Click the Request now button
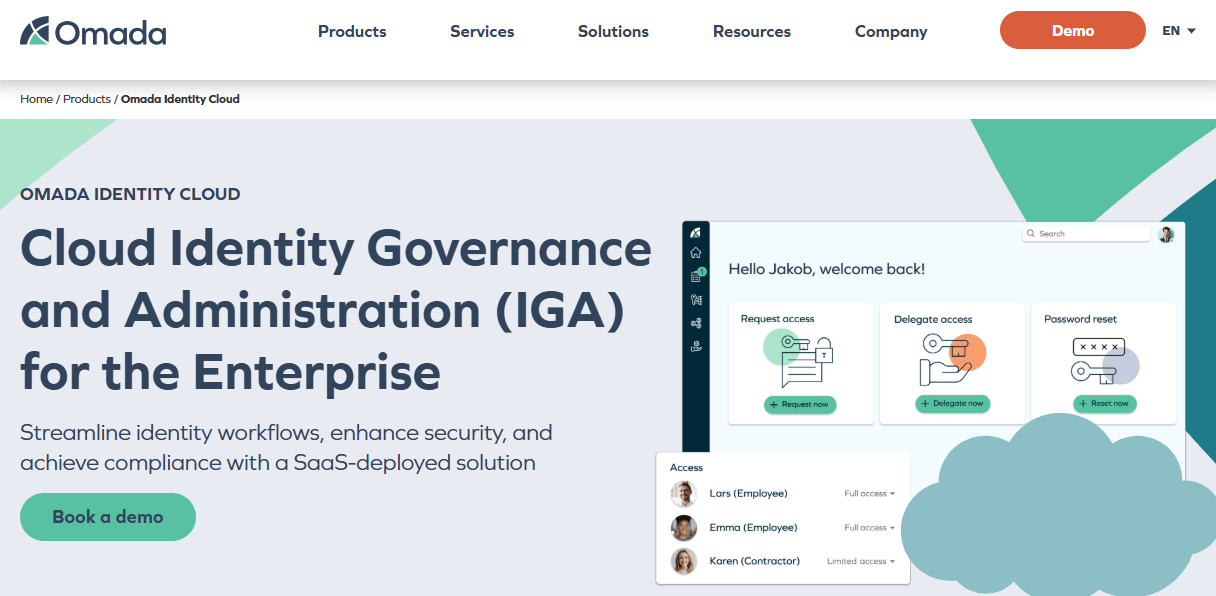 click(x=800, y=404)
